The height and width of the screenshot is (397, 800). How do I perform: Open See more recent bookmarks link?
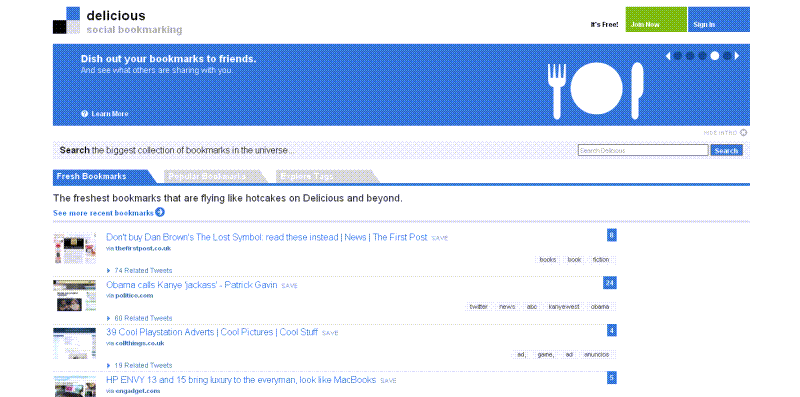coord(103,213)
